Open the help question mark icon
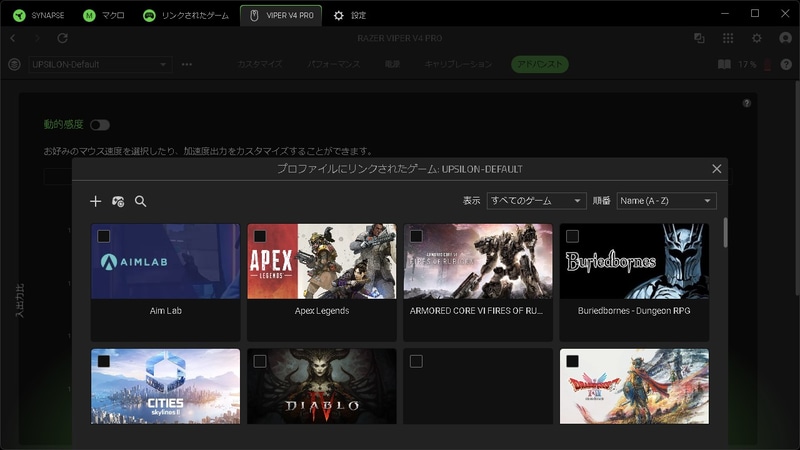800x450 pixels. point(786,64)
